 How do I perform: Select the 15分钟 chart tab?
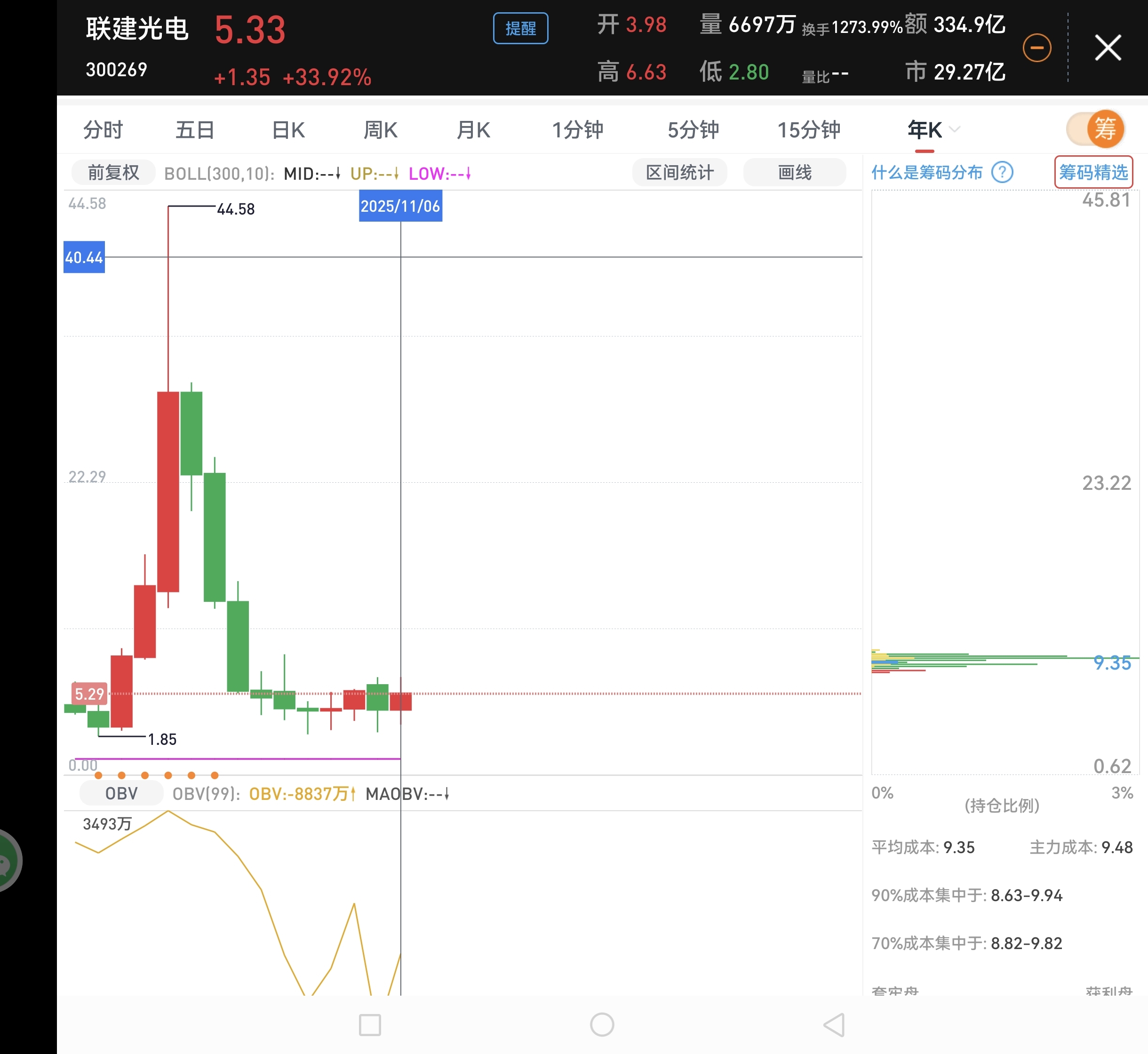(x=808, y=130)
